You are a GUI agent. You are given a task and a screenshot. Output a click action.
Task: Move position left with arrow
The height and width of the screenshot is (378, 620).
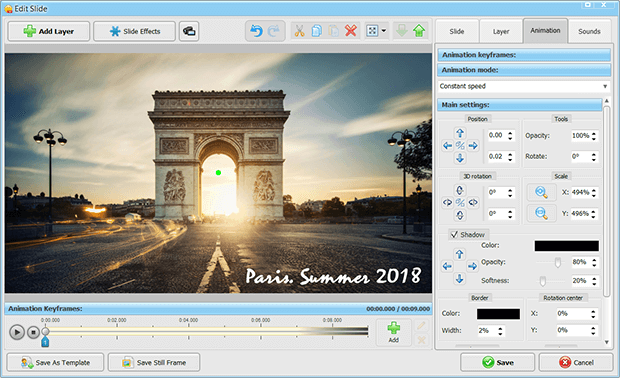(x=447, y=146)
